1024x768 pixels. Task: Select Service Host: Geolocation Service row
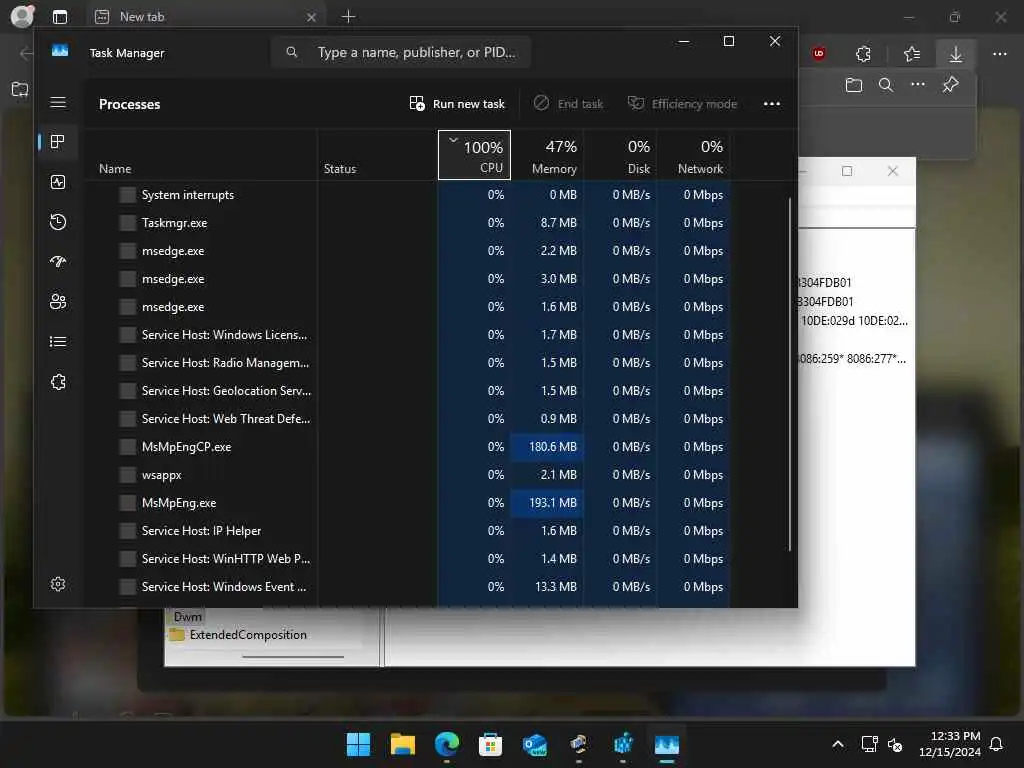pyautogui.click(x=408, y=391)
